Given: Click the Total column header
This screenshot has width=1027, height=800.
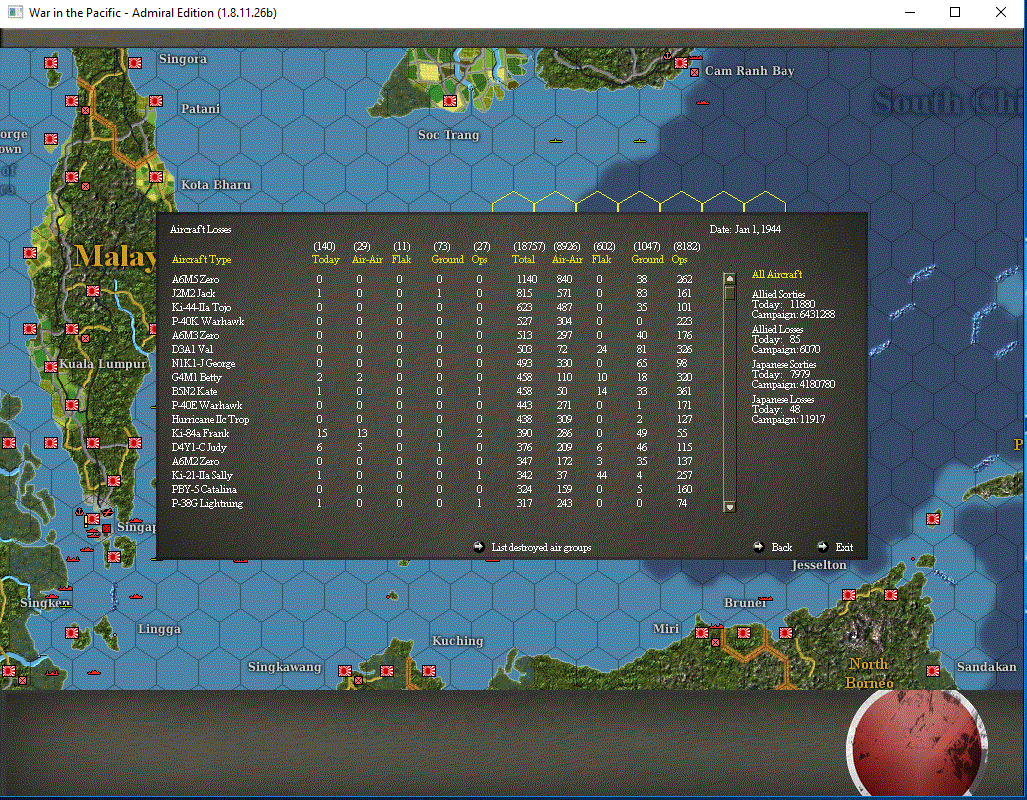Looking at the screenshot, I should coord(523,259).
